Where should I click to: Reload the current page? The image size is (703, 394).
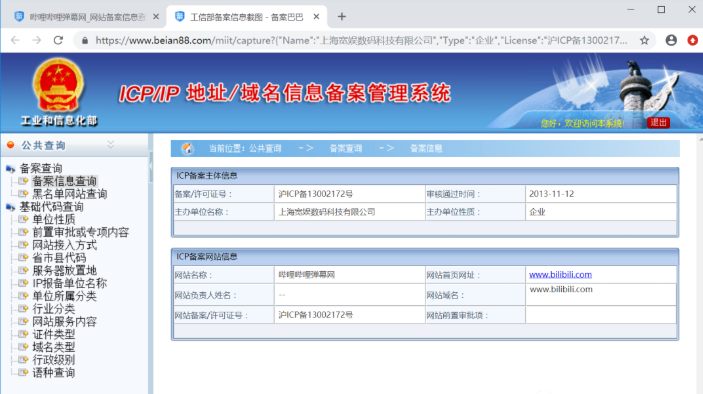[58, 40]
